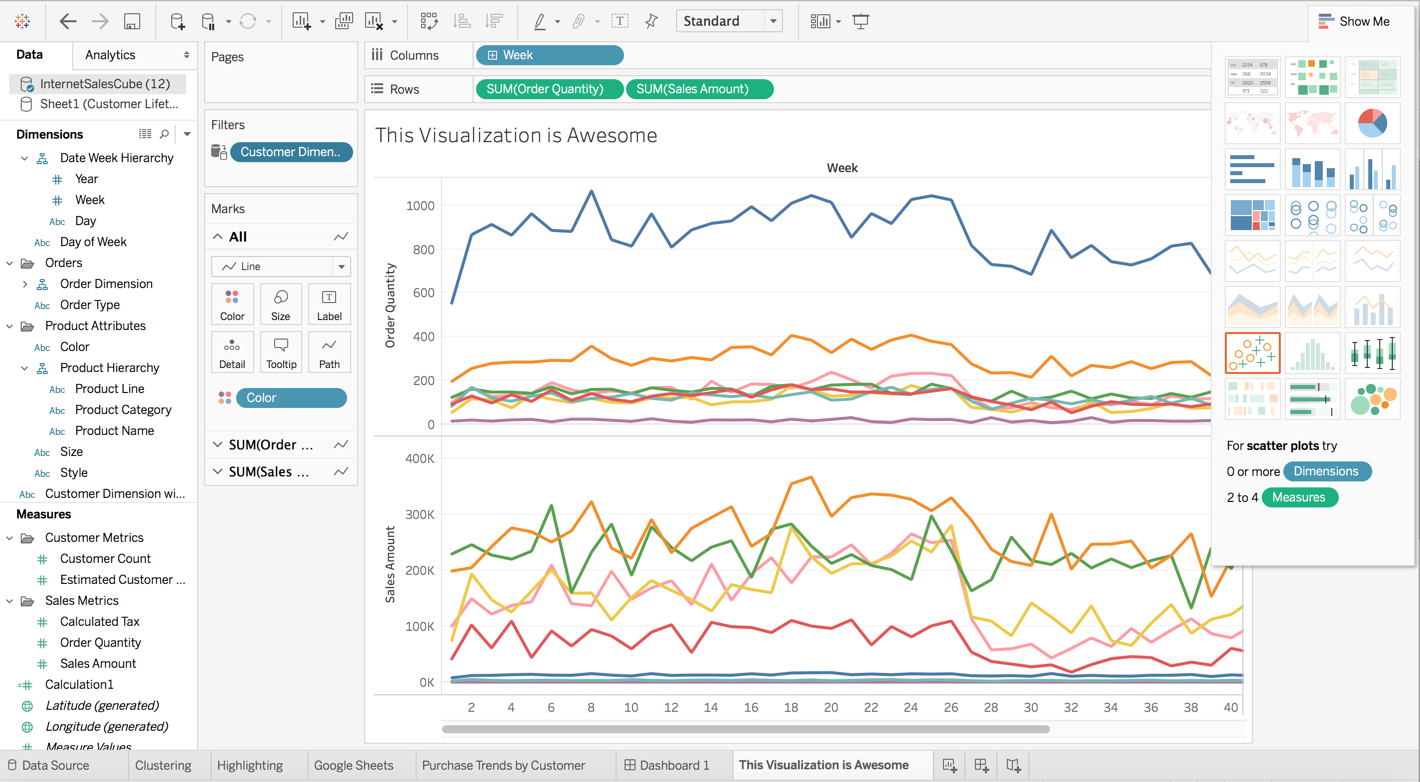Switch to the Analytics pane tab
This screenshot has height=782, width=1420.
(110, 55)
